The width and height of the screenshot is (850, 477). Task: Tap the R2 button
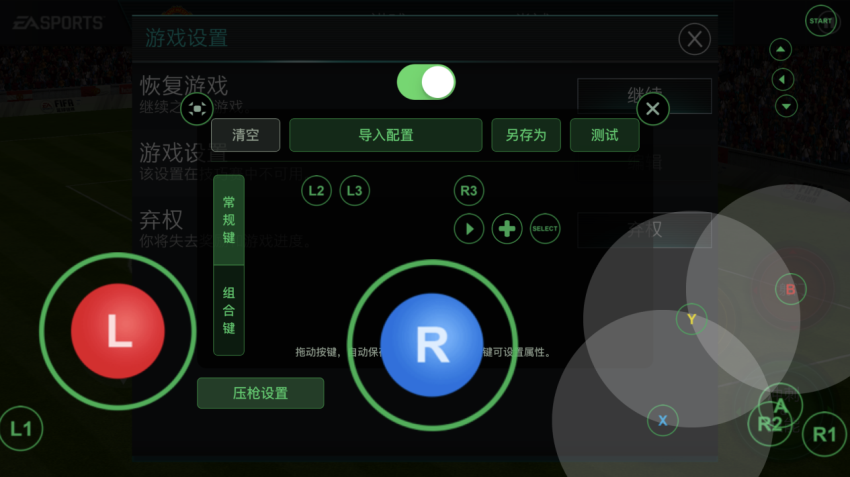click(770, 424)
